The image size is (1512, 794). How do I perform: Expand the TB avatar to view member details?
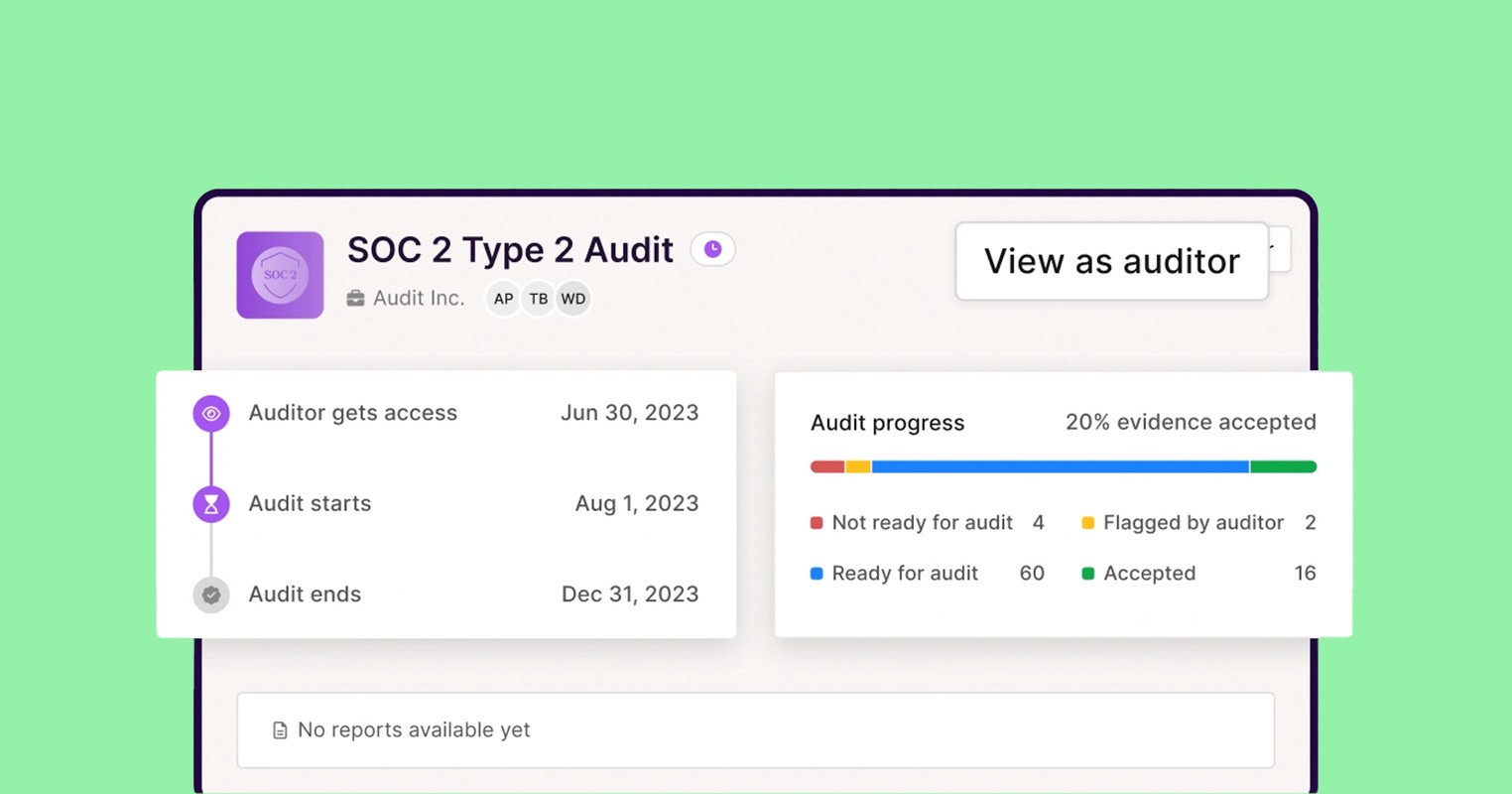point(538,298)
